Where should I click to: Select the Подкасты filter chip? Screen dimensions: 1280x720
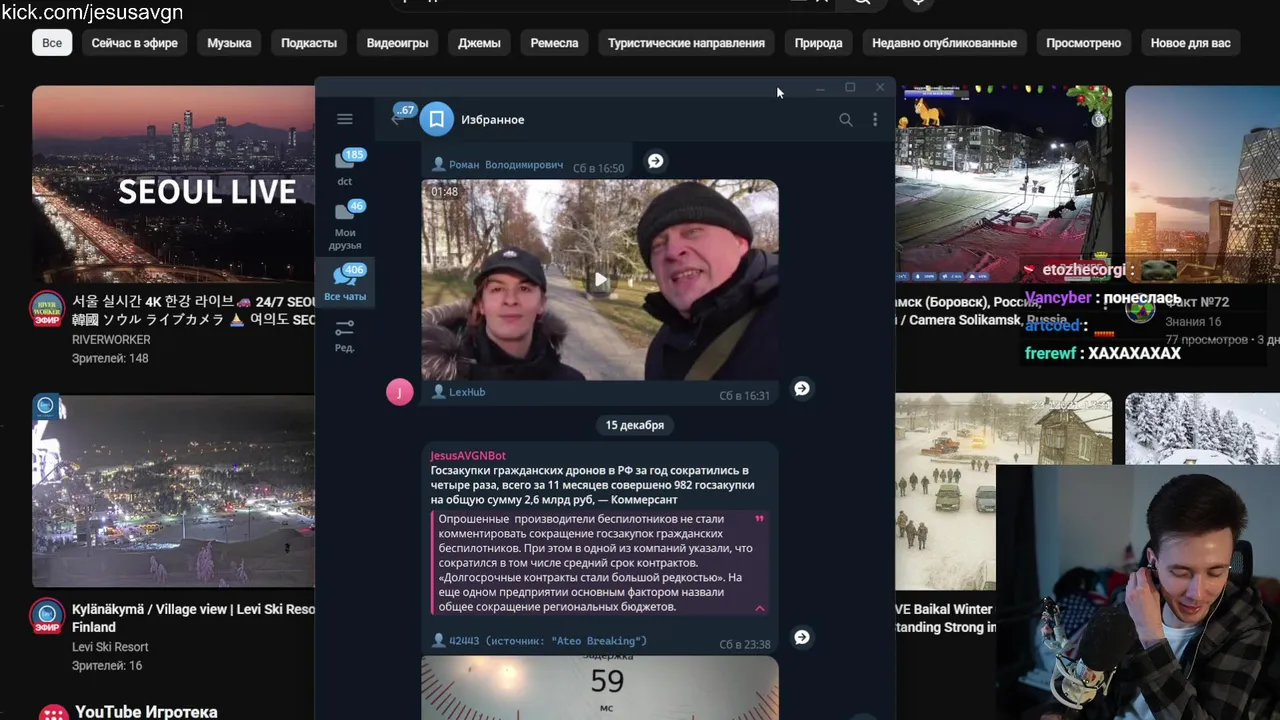coord(309,43)
